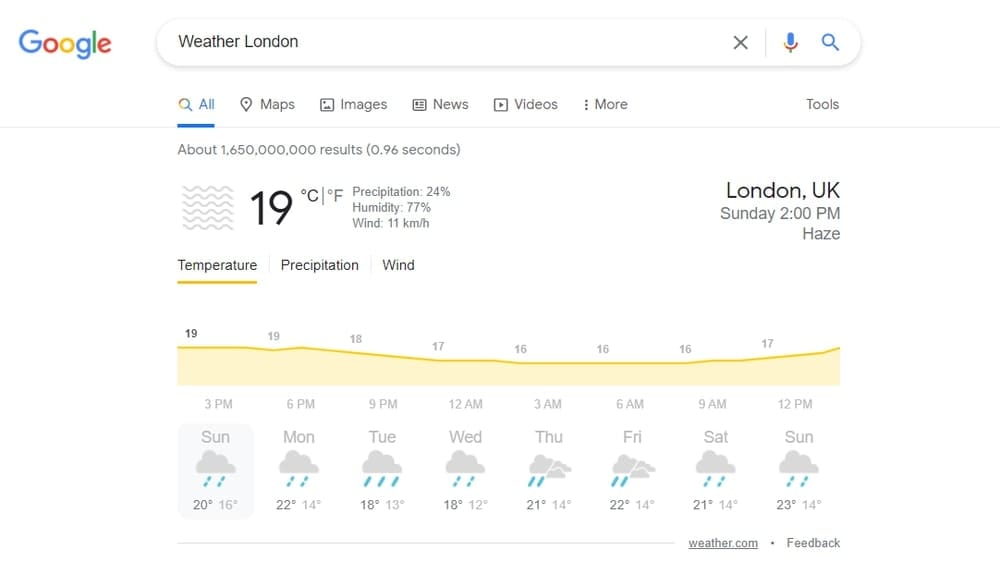Screen dimensions: 1000x574
Task: Click the 6 AM point on temperature graph
Action: pyautogui.click(x=630, y=362)
